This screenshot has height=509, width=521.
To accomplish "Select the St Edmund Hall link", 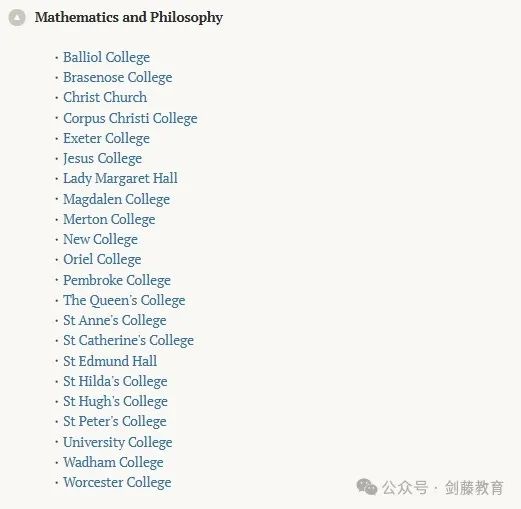I will (x=110, y=361).
